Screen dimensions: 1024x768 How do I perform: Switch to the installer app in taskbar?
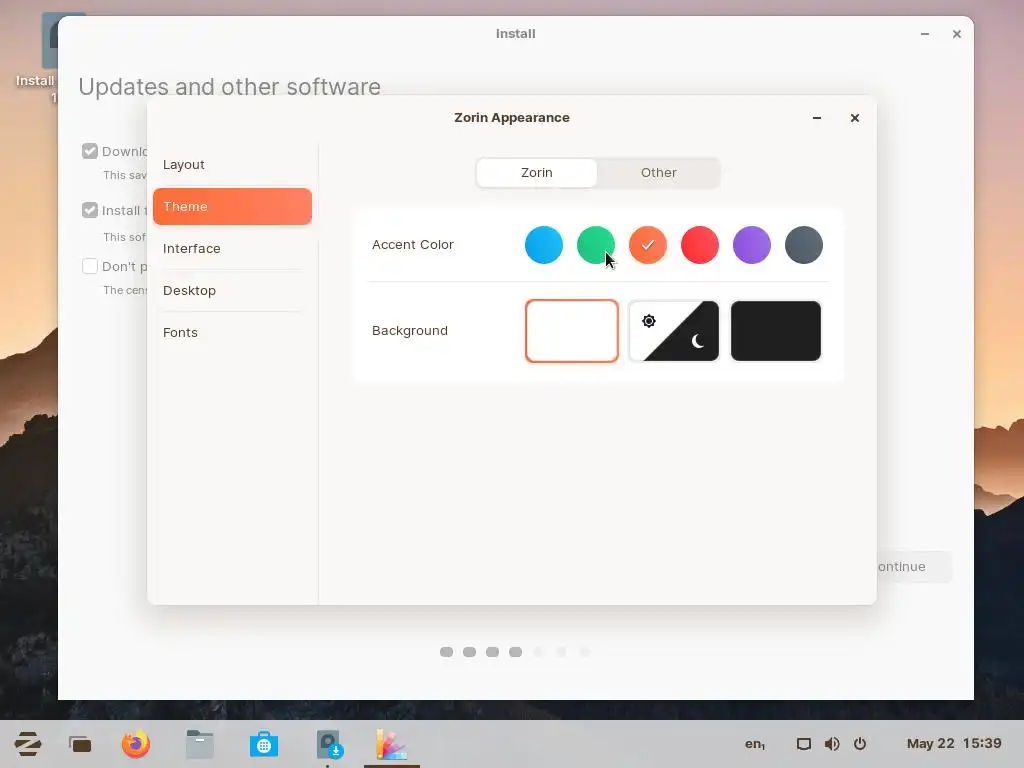(328, 744)
